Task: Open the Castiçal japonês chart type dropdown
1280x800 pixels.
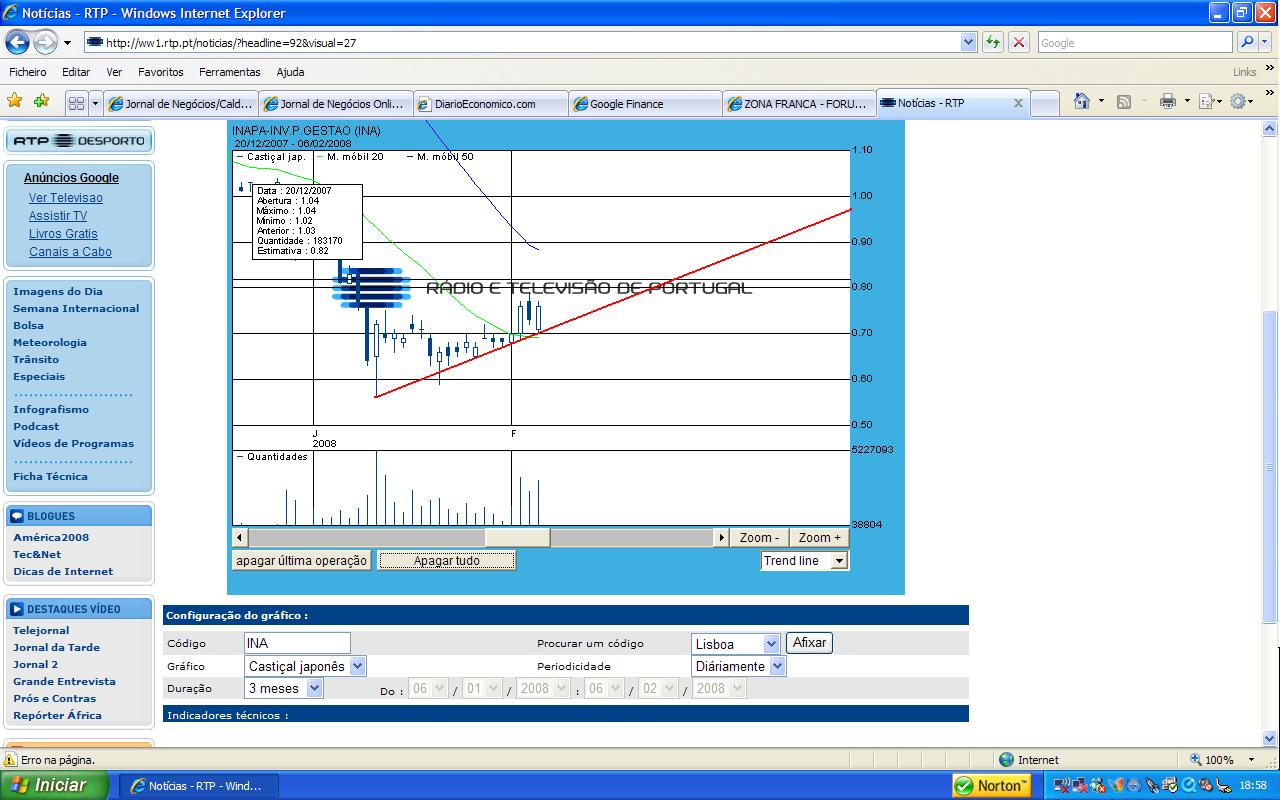Action: tap(358, 666)
